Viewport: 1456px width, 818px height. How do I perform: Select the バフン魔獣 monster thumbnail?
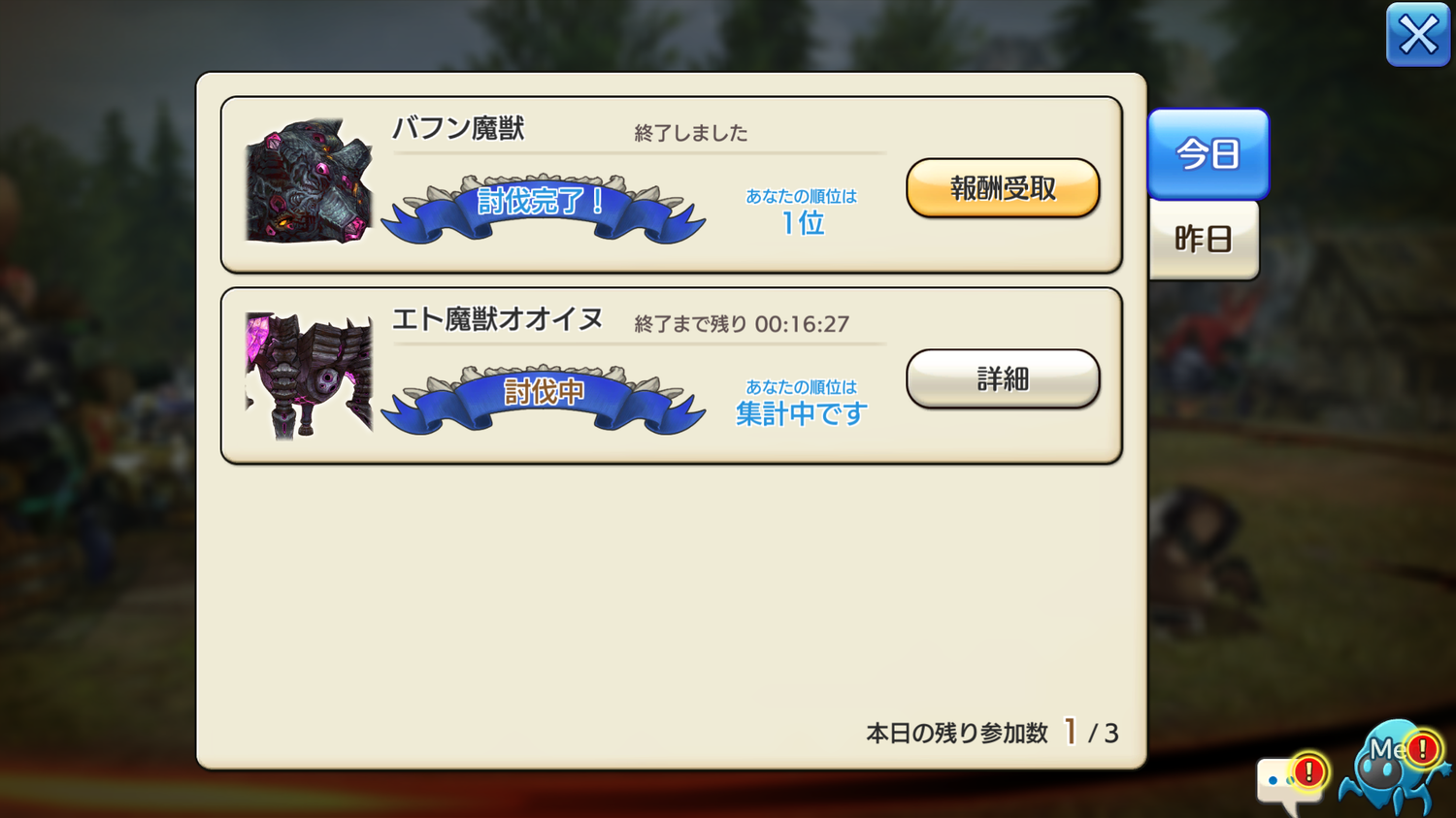309,181
